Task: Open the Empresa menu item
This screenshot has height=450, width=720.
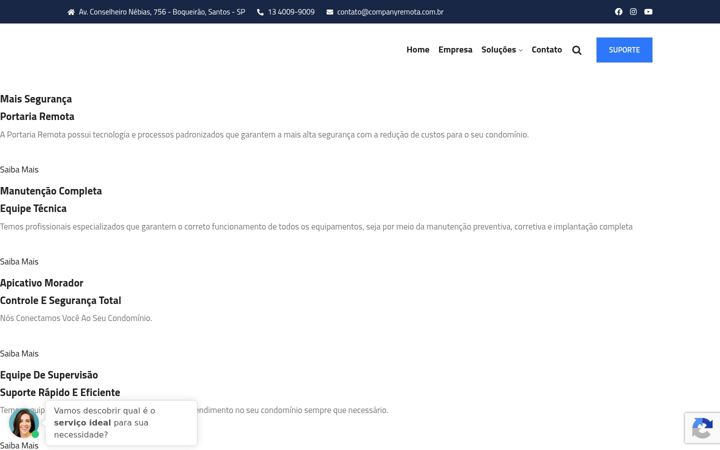Action: pyautogui.click(x=455, y=50)
